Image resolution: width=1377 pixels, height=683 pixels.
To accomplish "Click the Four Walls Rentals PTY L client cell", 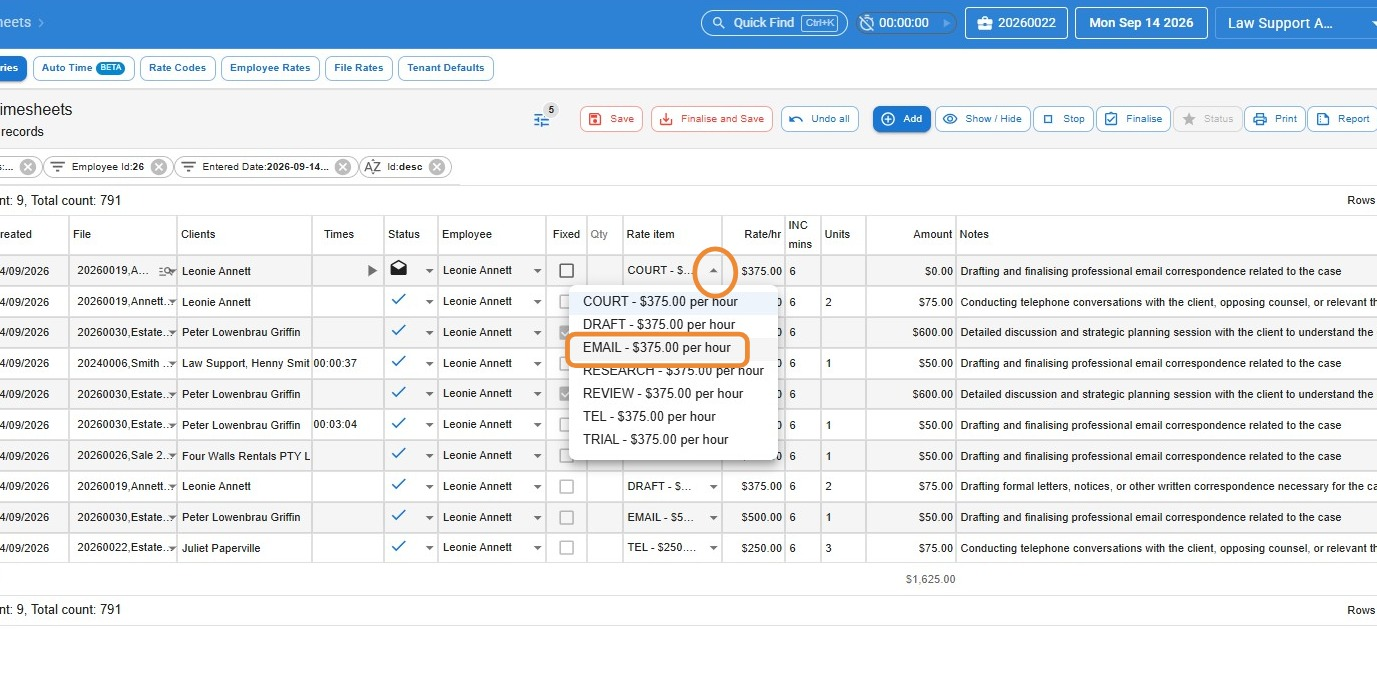I will [245, 456].
